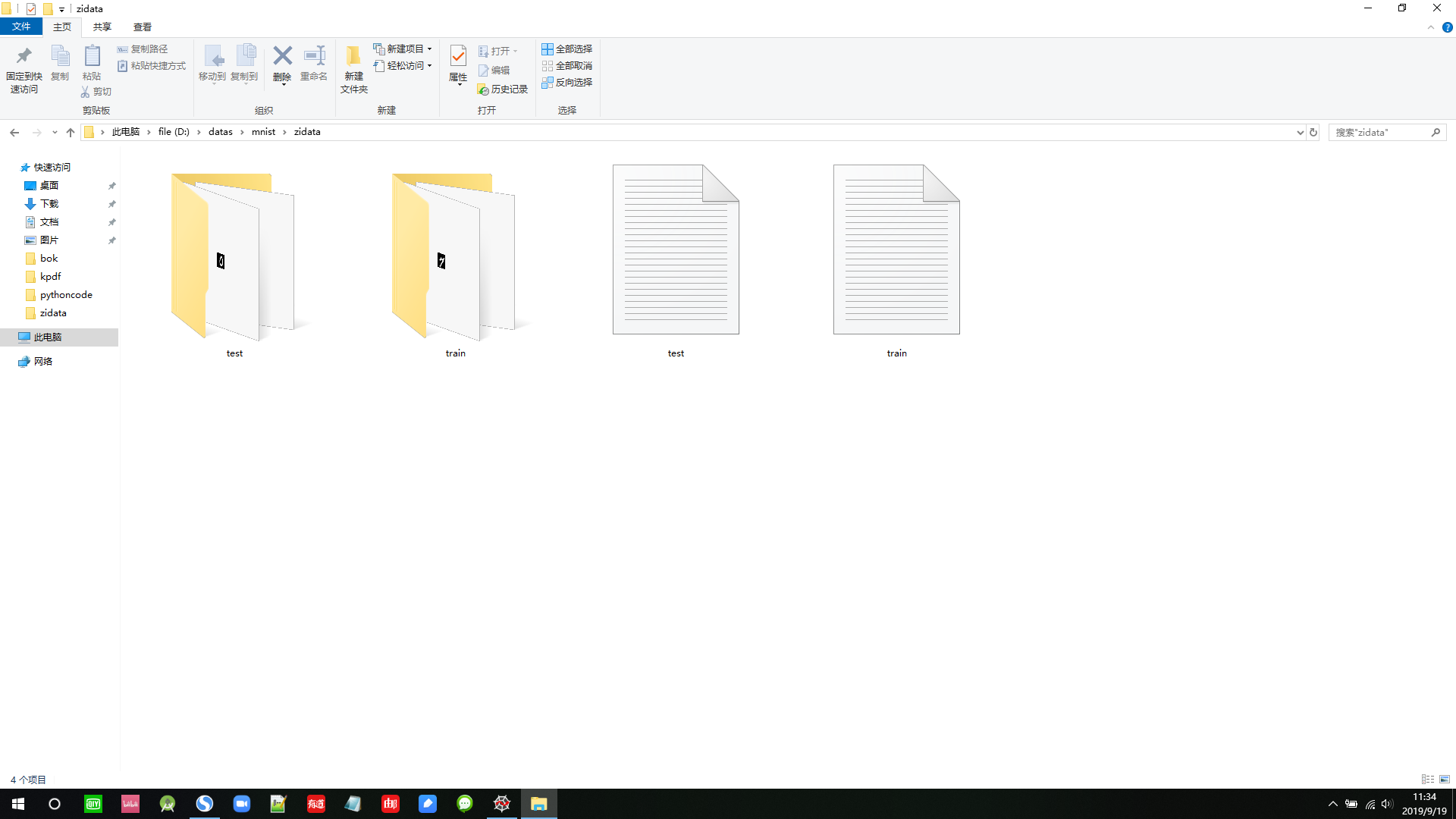Click Invert Selection (反向选择) option
1456x819 pixels.
coord(566,83)
